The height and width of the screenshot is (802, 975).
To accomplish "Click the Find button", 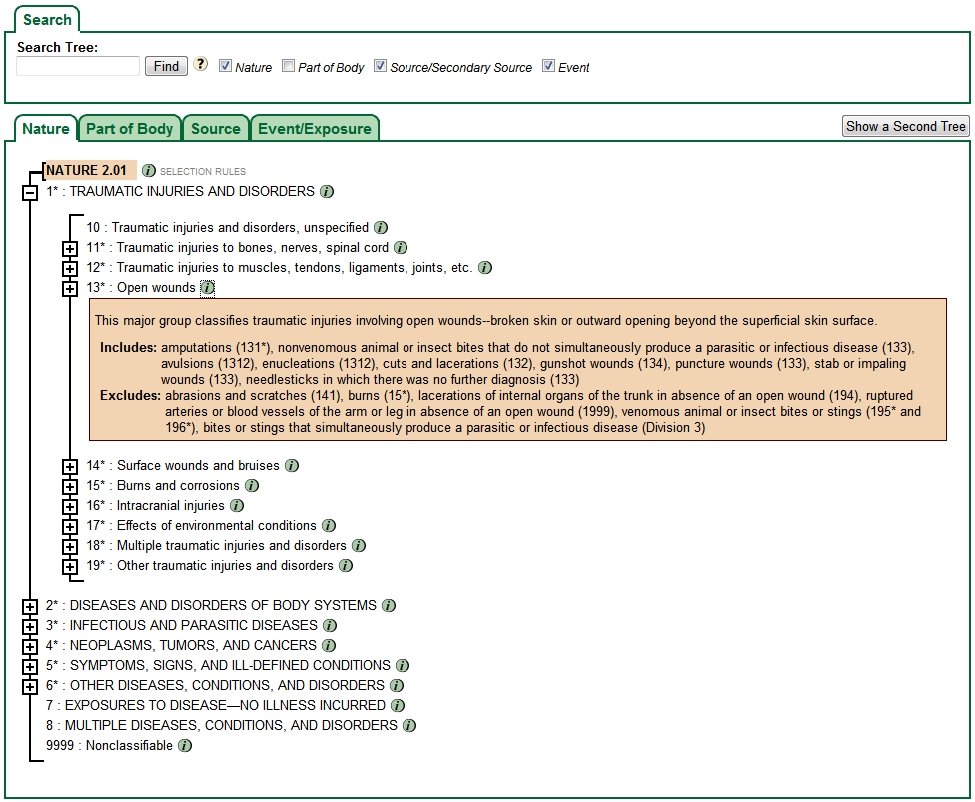I will pyautogui.click(x=165, y=65).
